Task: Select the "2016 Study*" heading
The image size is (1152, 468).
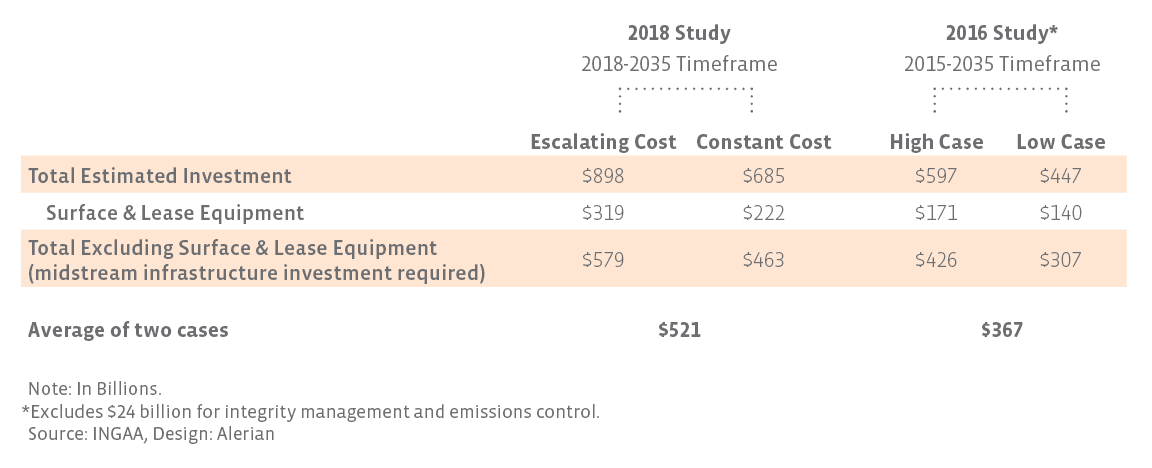Action: pos(1002,33)
